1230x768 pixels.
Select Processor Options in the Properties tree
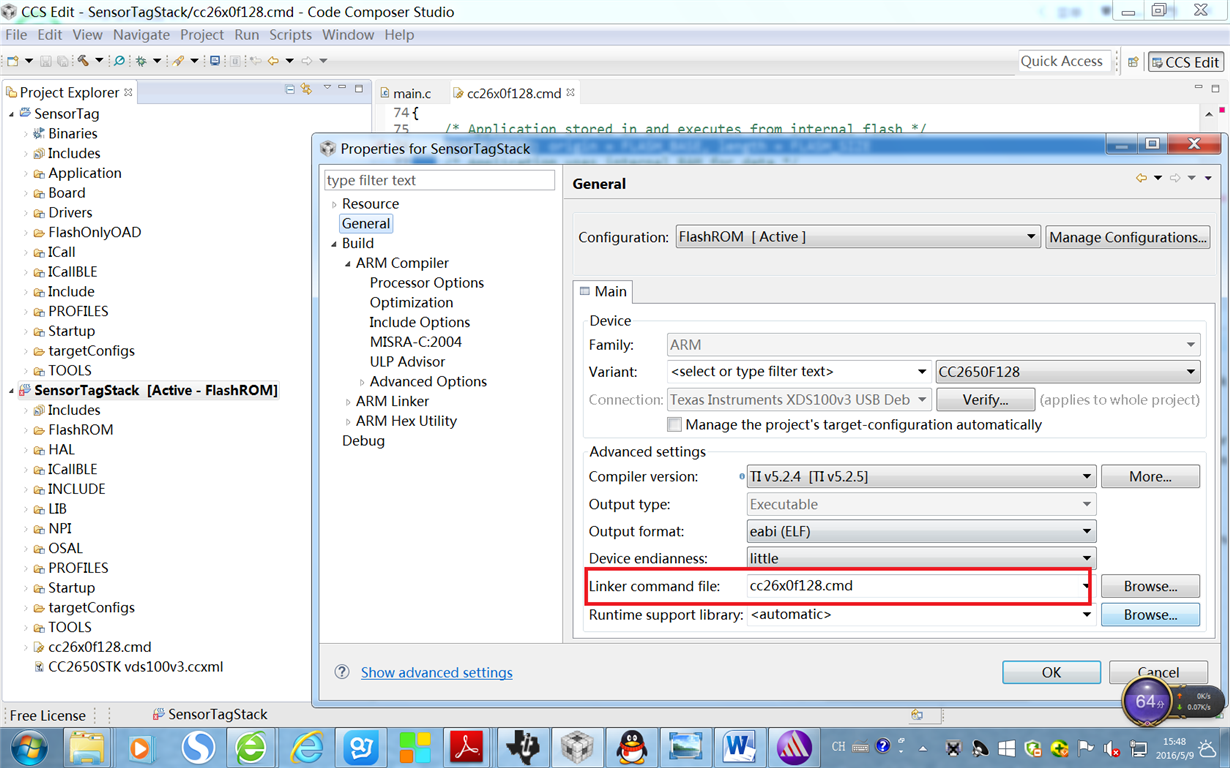click(x=426, y=283)
